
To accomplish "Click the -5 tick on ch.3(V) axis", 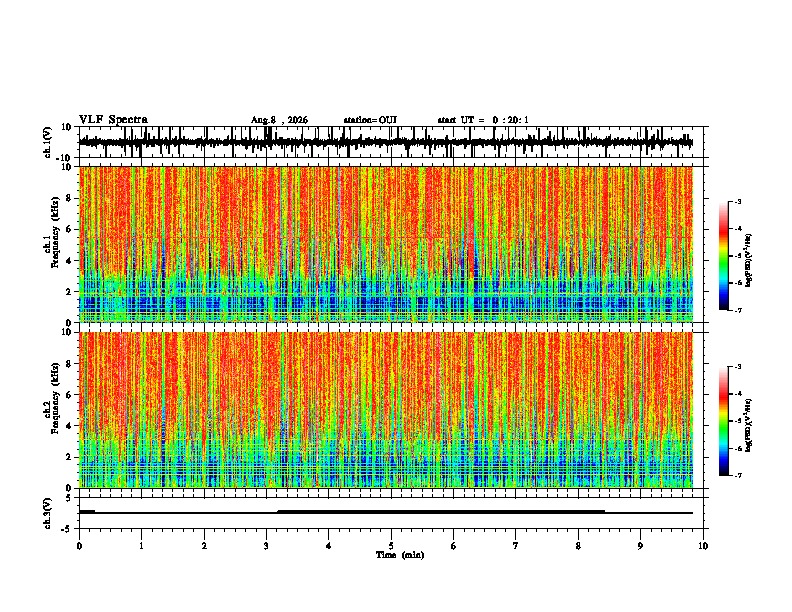I will coord(67,529).
